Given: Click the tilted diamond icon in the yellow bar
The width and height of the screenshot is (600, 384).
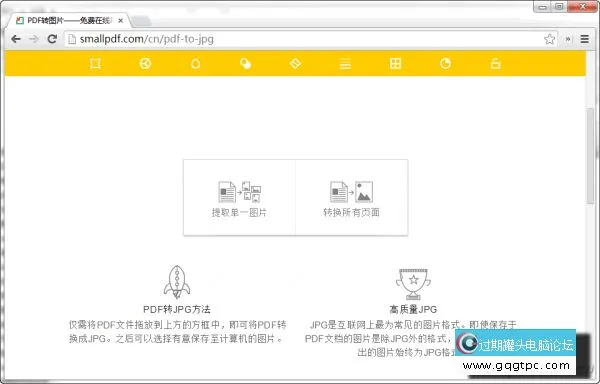Looking at the screenshot, I should 295,63.
